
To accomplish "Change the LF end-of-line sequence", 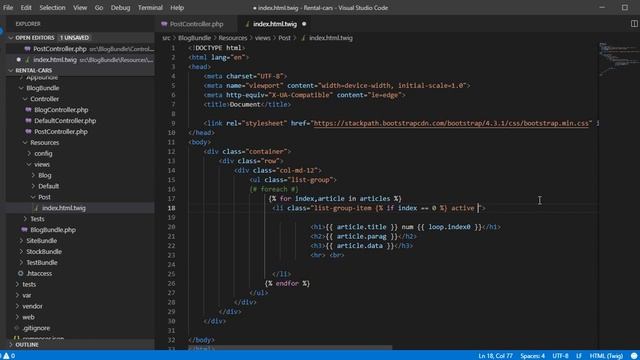I will (x=579, y=356).
